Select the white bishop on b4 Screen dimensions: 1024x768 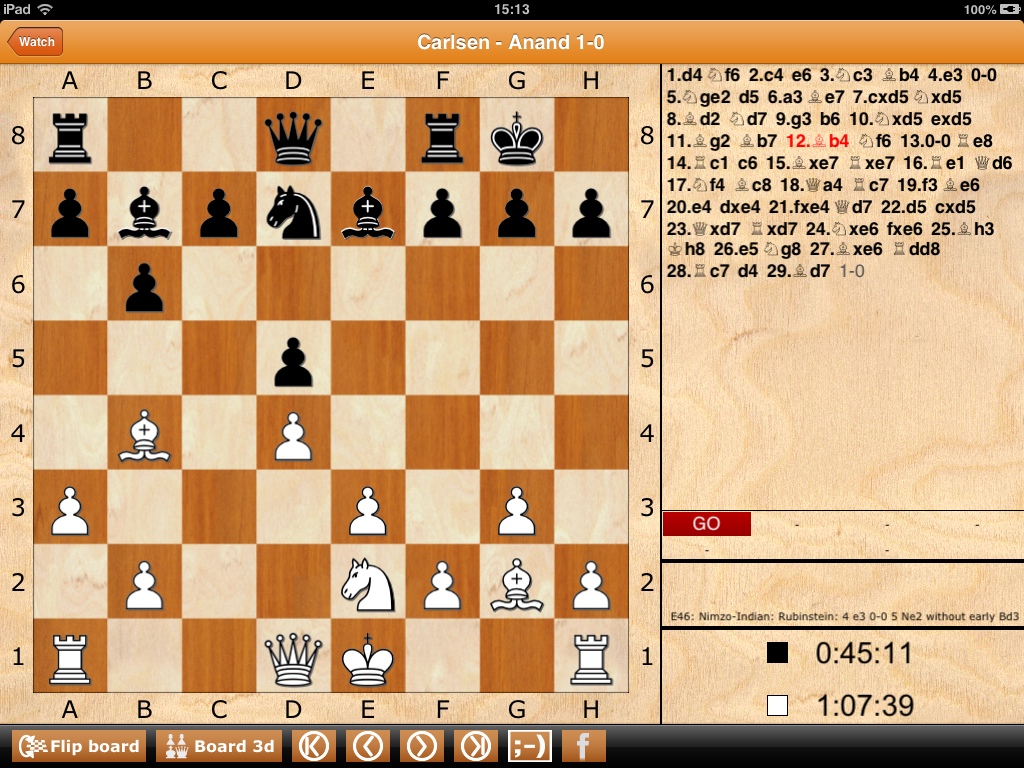click(145, 432)
